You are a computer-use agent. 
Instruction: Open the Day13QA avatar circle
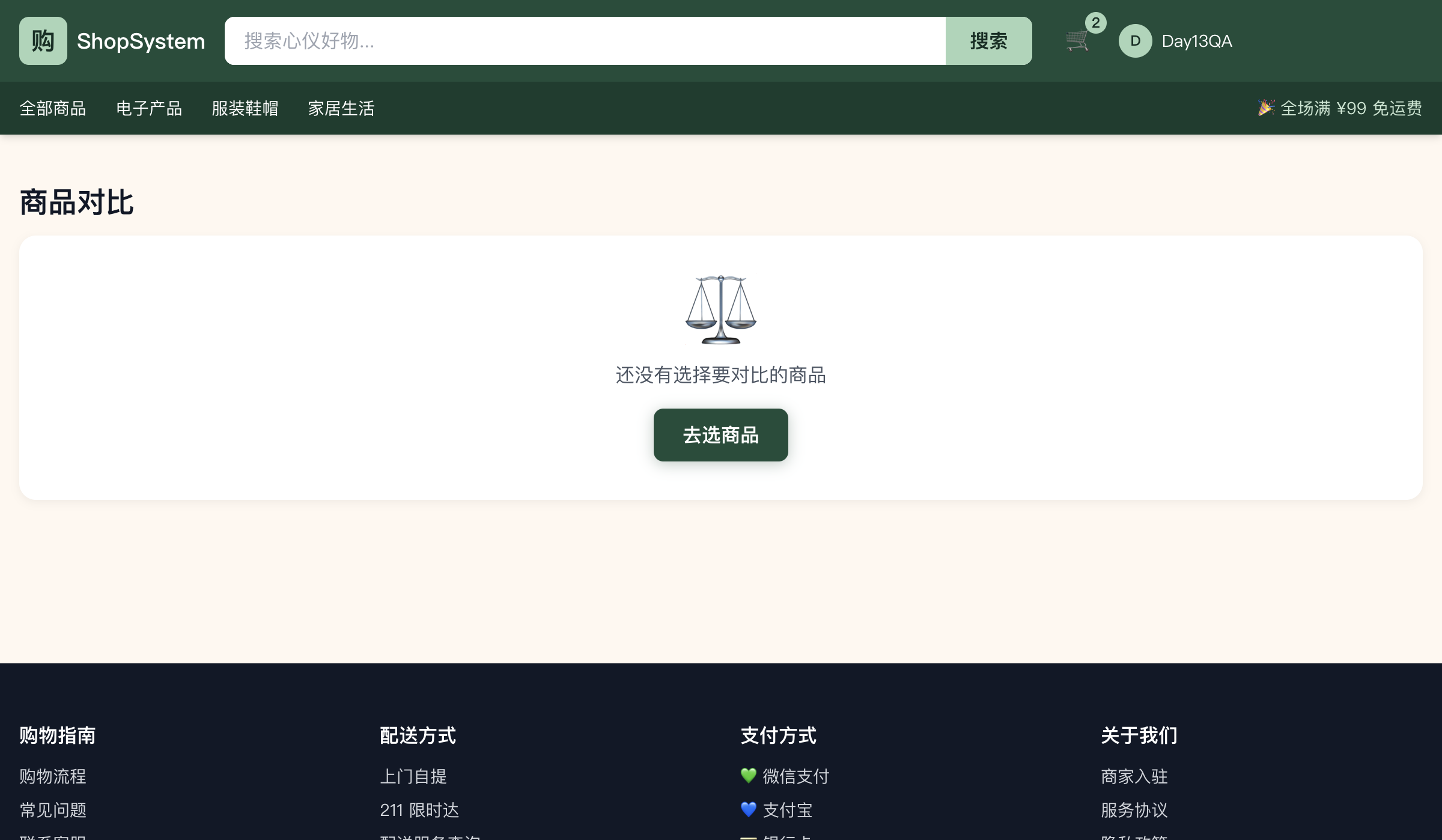pyautogui.click(x=1135, y=41)
